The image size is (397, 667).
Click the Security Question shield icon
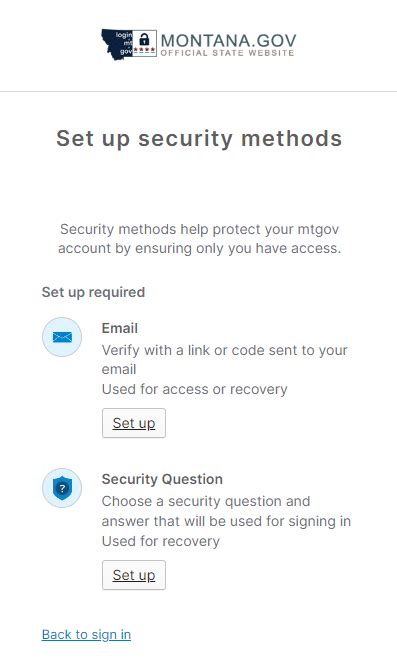[x=62, y=488]
